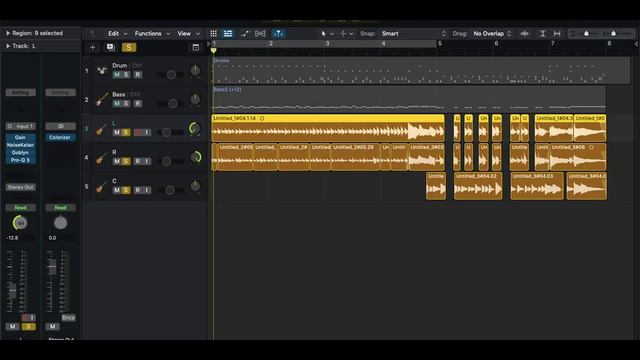The width and height of the screenshot is (640, 360).
Task: Expand the Region inspector disclosure triangle
Action: (8, 33)
